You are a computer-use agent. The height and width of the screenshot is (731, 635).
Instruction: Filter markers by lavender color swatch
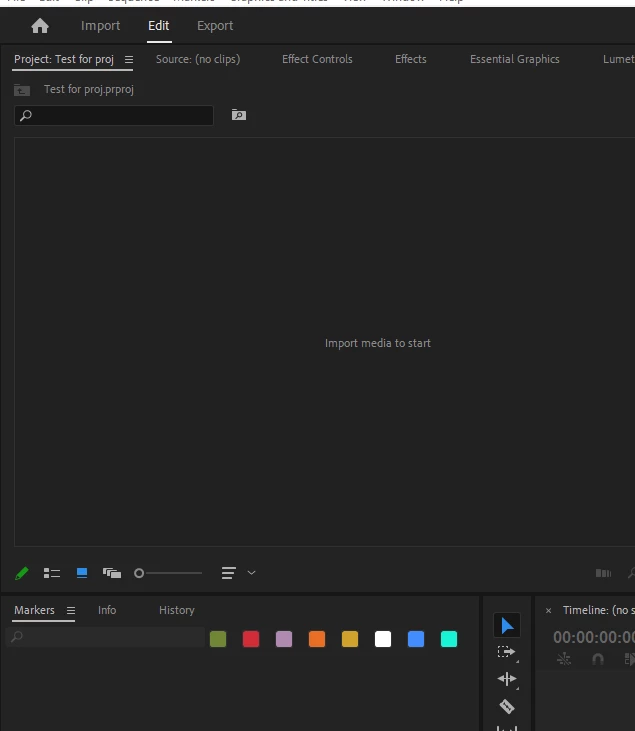point(284,639)
